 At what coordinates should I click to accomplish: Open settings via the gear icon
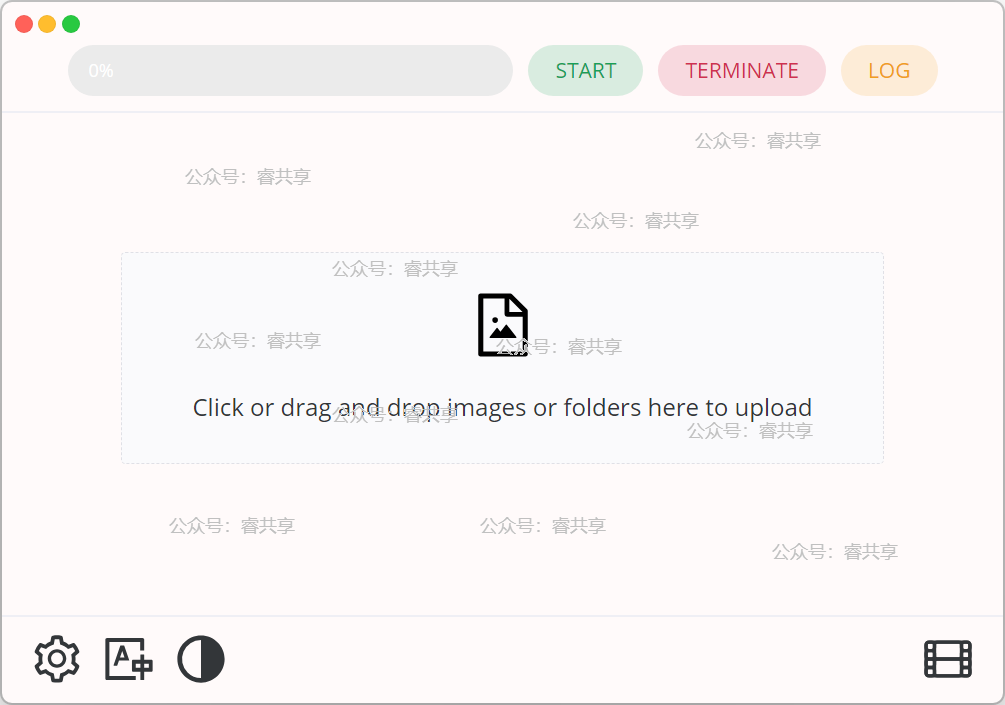coord(57,659)
